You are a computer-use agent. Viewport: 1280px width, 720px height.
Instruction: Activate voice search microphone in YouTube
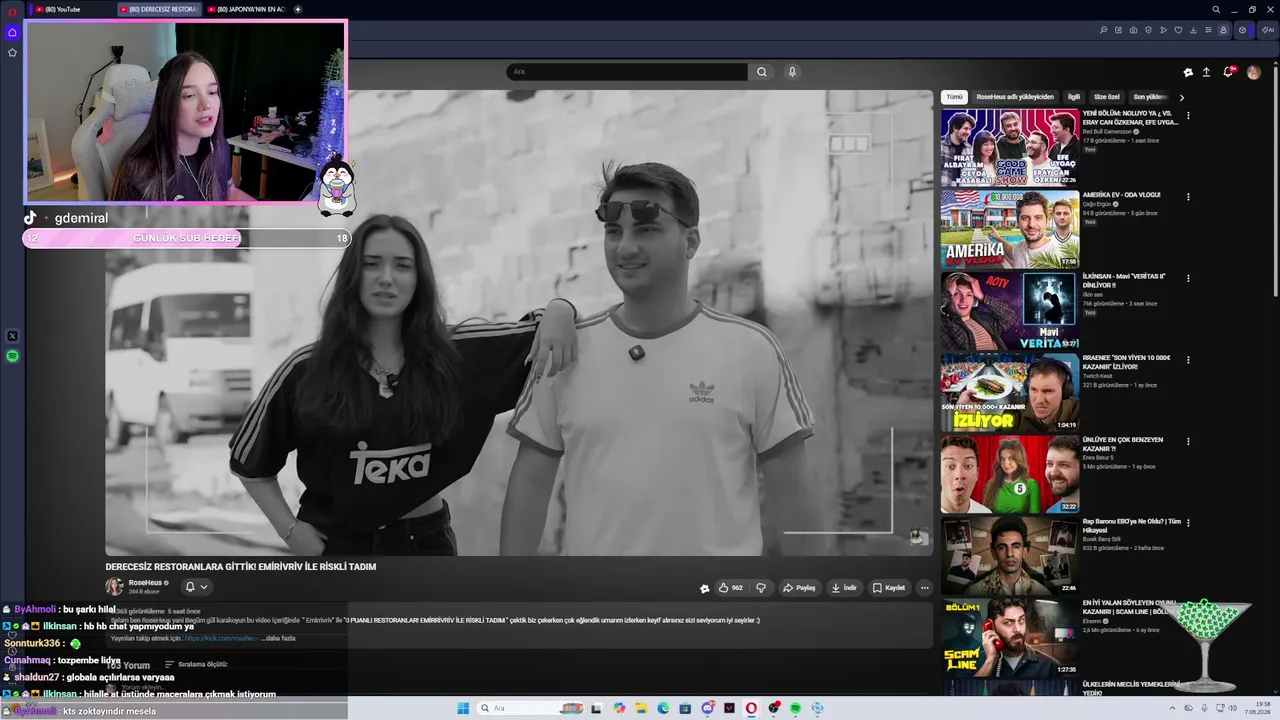[792, 72]
